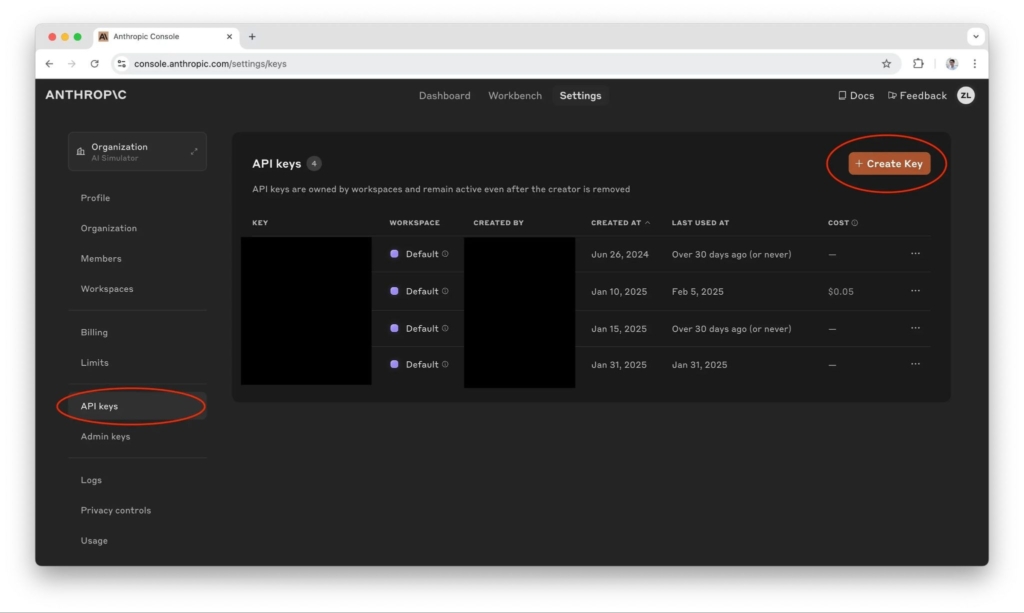1024x613 pixels.
Task: Click Workspace column header
Action: [415, 223]
